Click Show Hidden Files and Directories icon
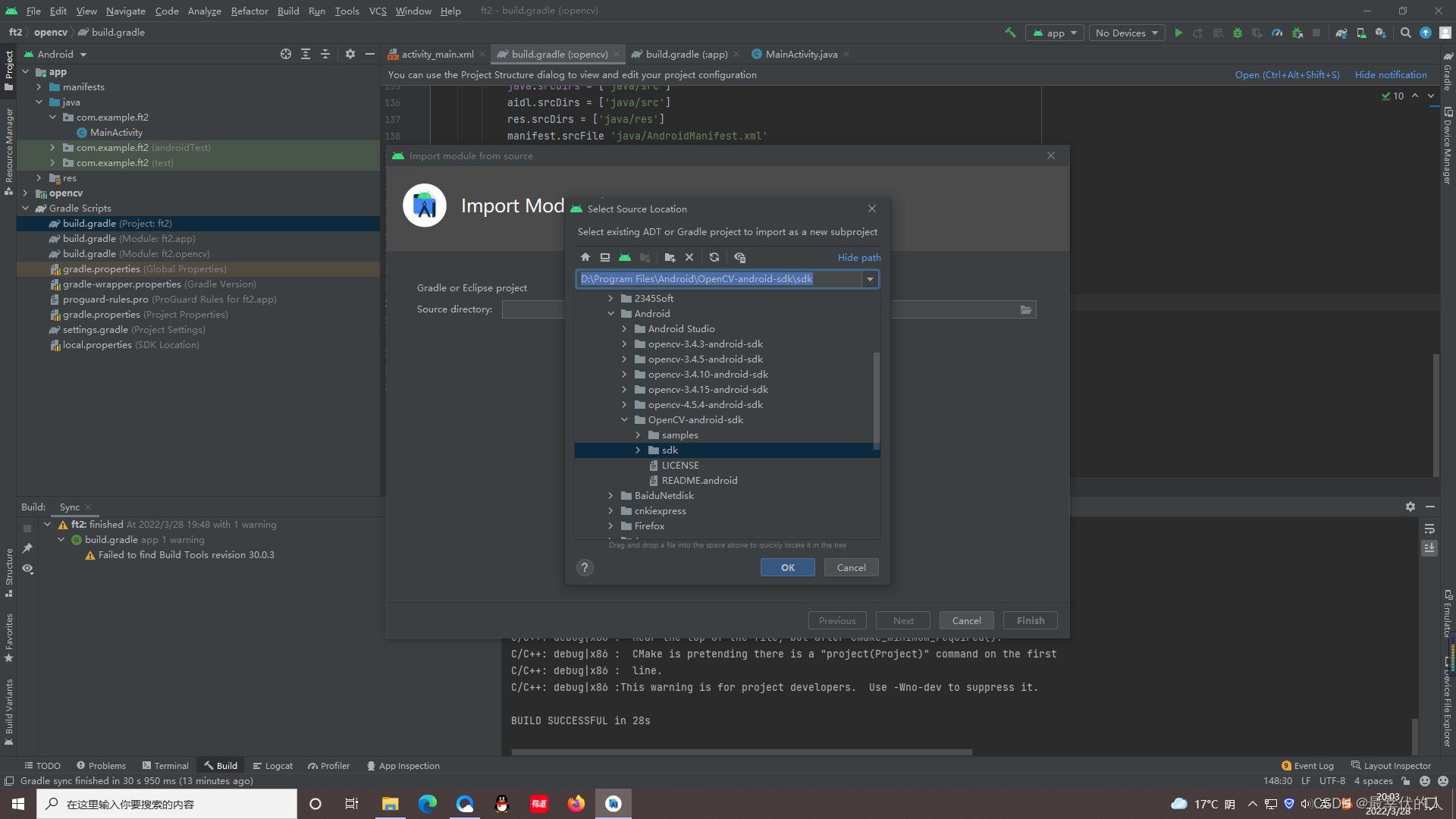This screenshot has height=819, width=1456. 740,258
